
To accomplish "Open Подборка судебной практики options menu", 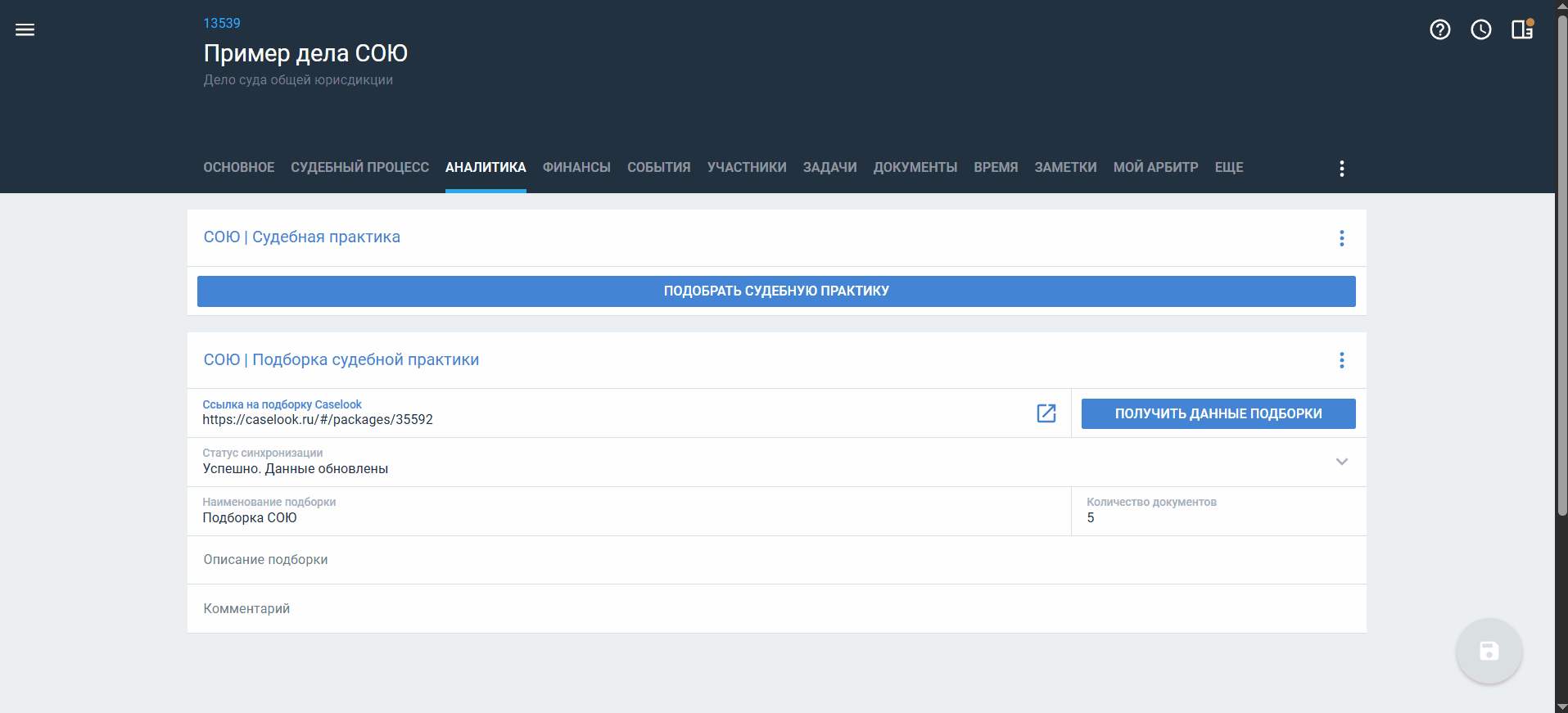I will (x=1341, y=360).
